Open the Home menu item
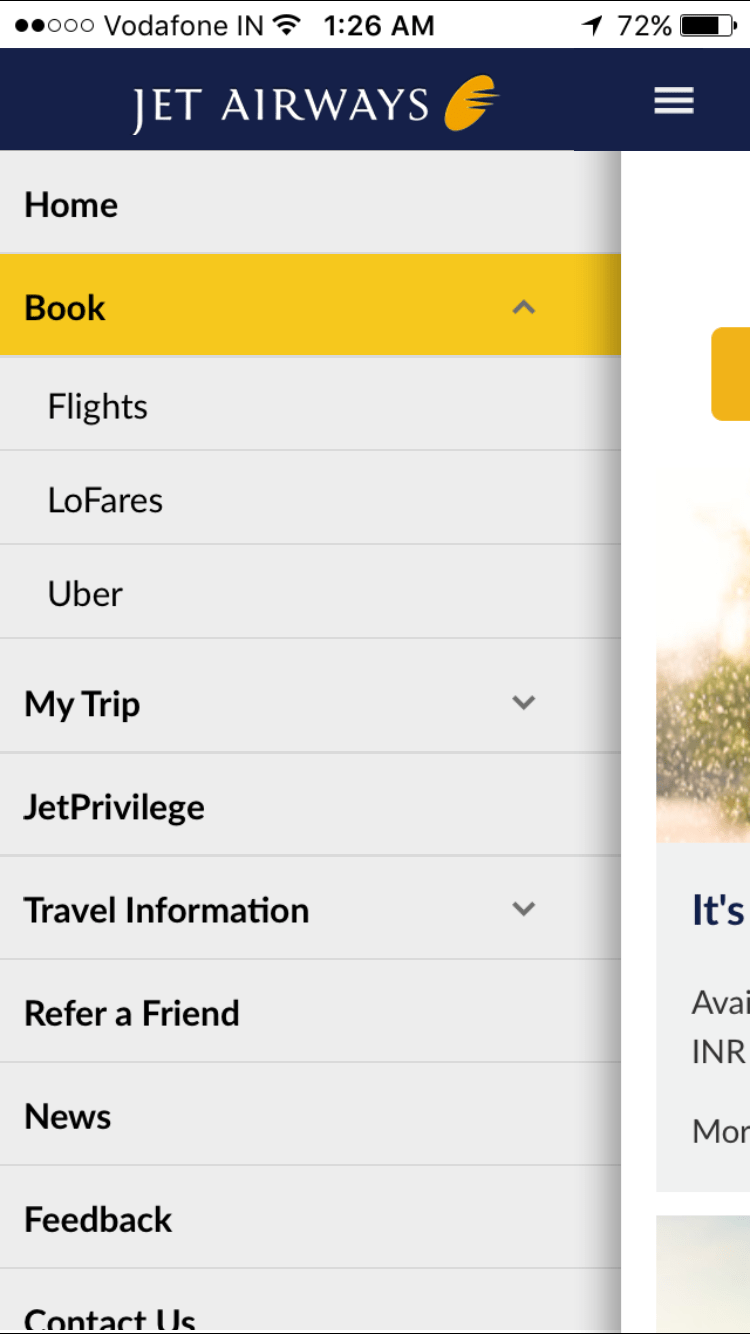750x1334 pixels. [x=71, y=204]
